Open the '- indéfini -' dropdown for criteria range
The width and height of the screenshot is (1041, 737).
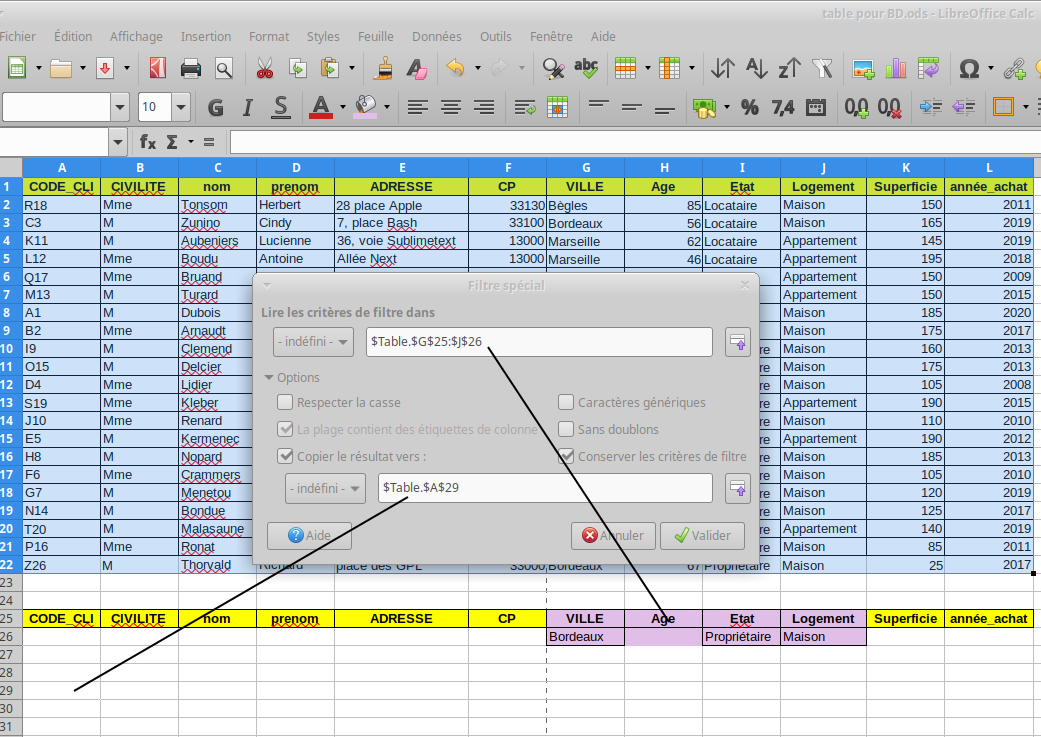(313, 342)
